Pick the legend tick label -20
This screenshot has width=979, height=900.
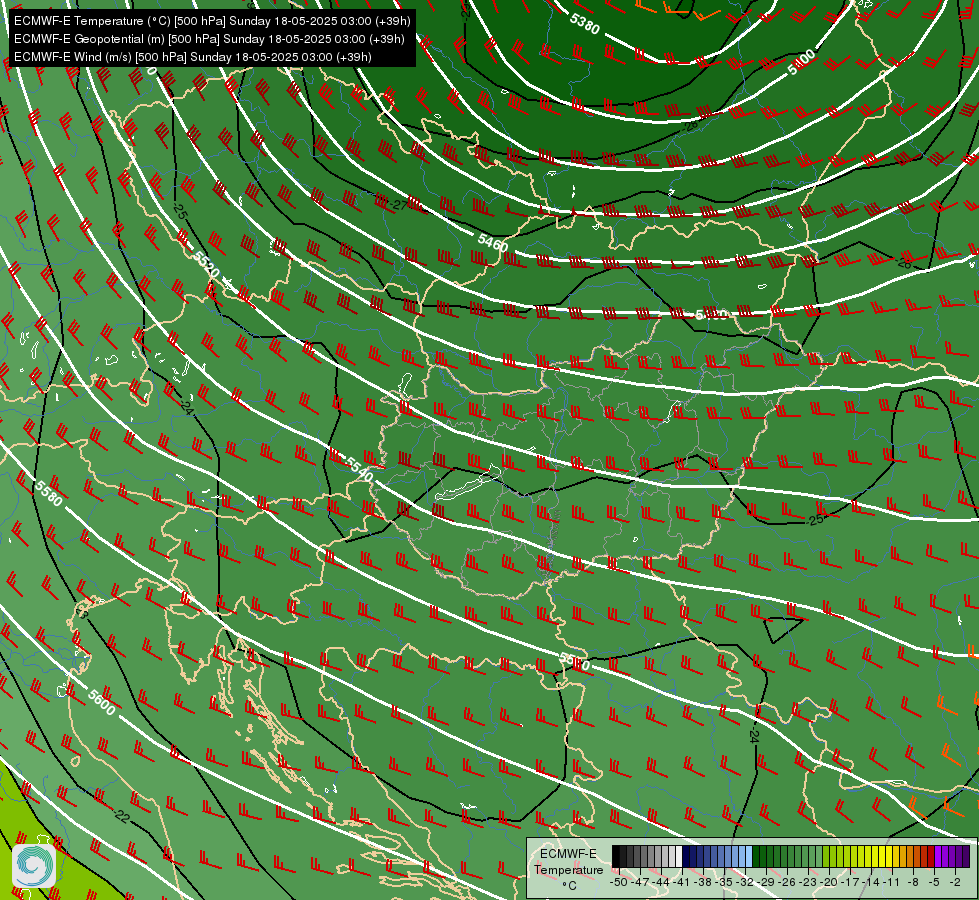tap(830, 882)
